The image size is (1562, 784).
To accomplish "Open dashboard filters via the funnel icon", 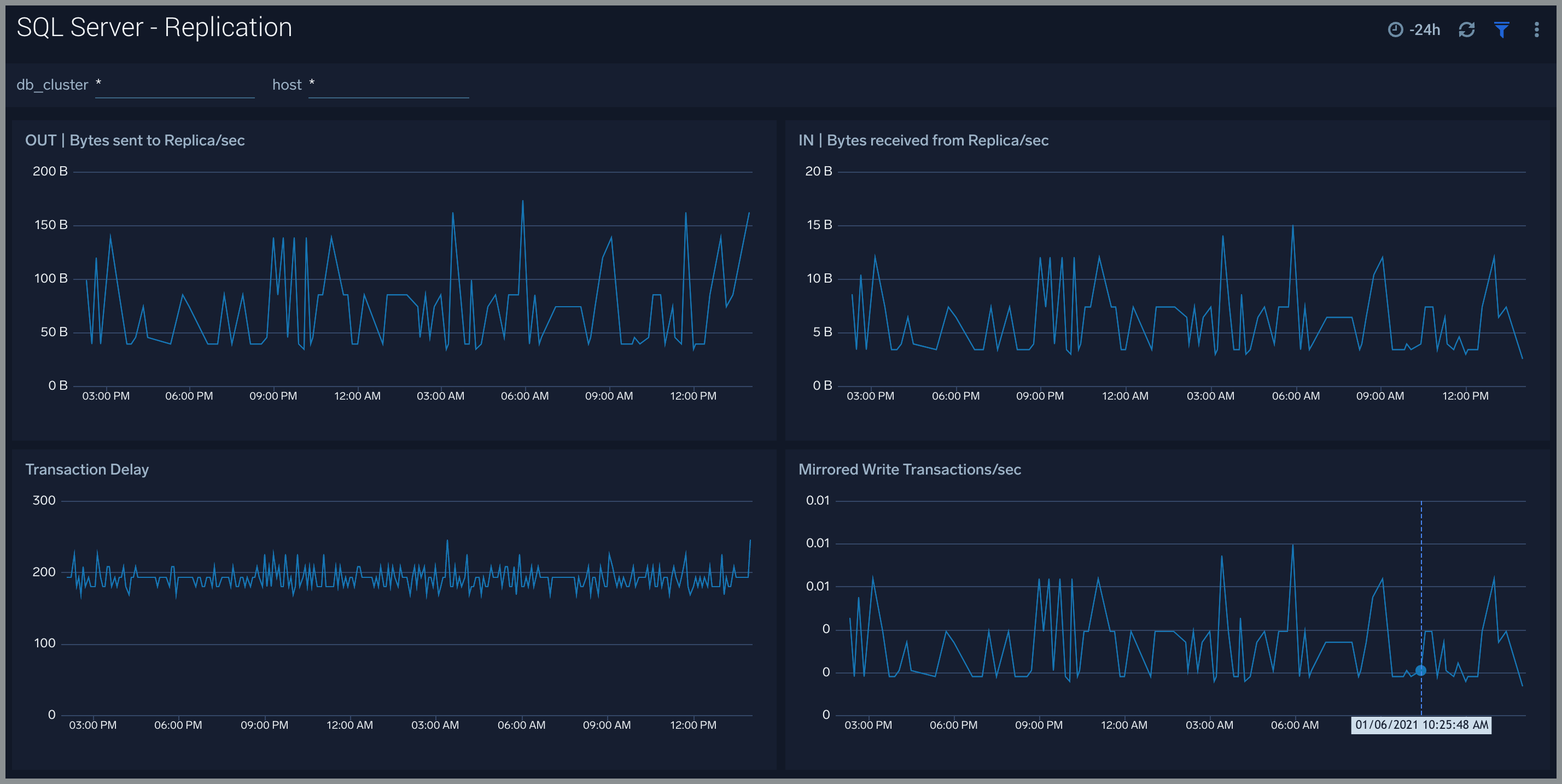I will (1501, 29).
